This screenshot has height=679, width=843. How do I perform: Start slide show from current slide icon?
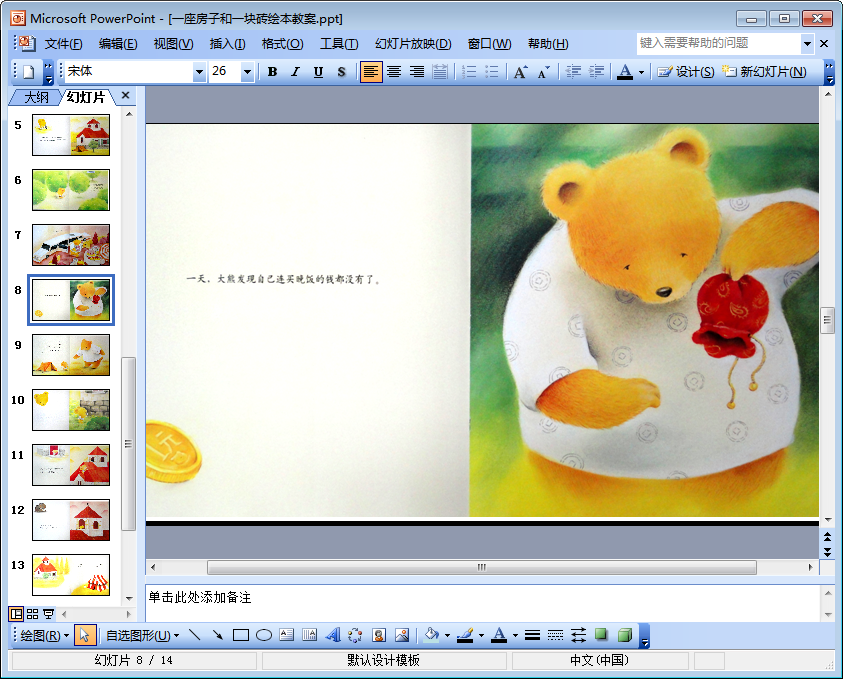coord(48,614)
